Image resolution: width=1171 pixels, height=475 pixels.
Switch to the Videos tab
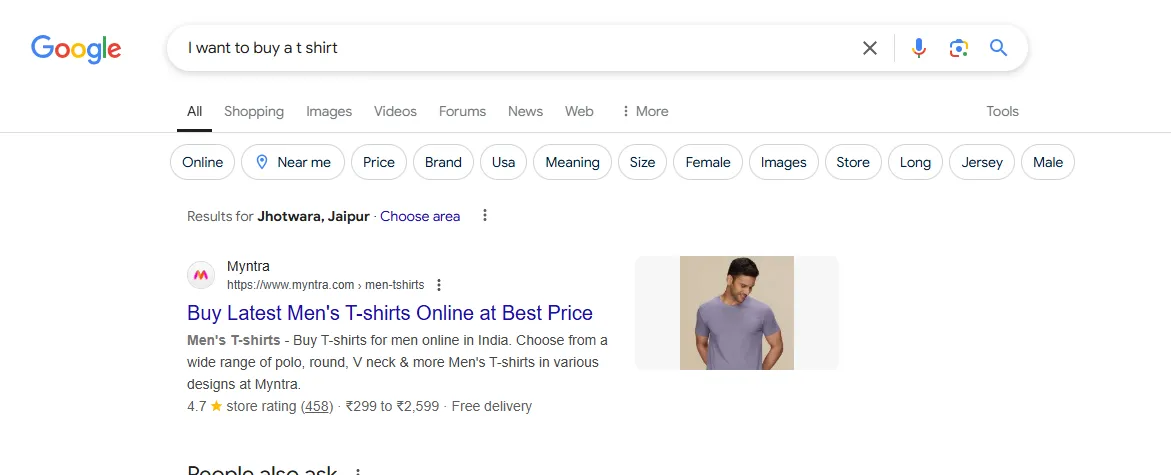pos(395,111)
